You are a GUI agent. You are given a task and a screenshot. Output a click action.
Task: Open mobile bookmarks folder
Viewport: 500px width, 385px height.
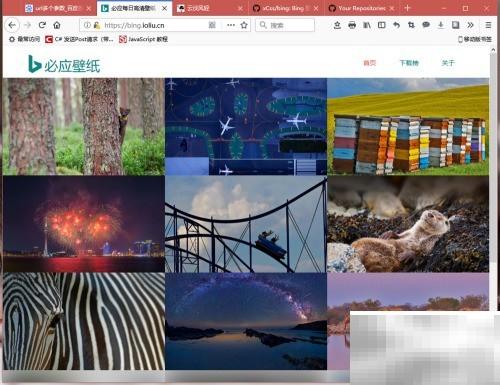[x=475, y=39]
